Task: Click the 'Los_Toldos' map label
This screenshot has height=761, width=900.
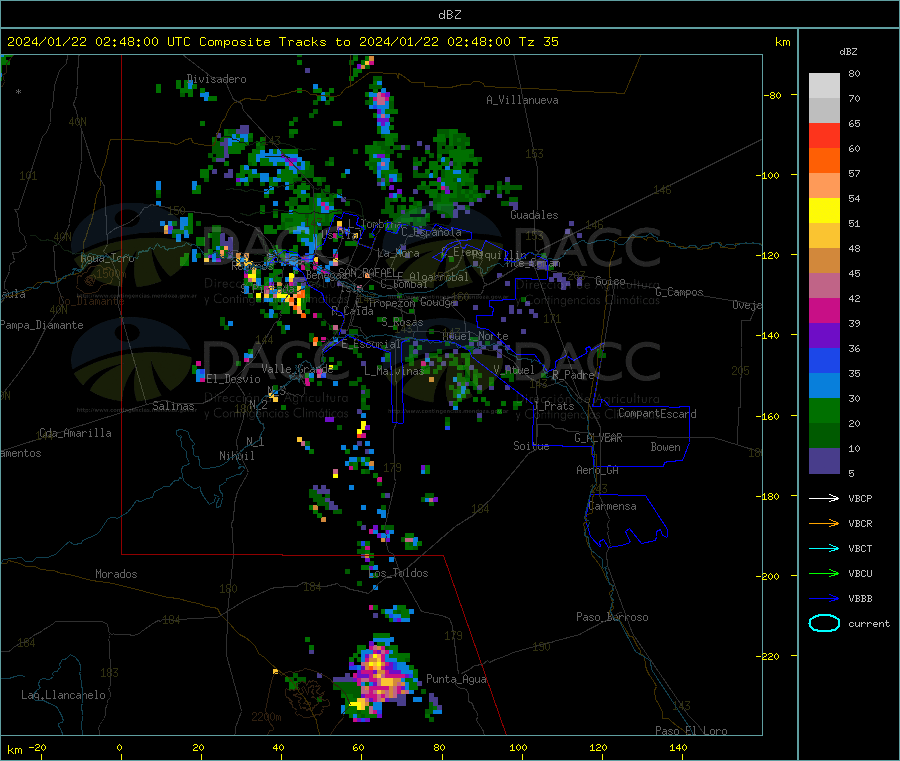Action: tap(398, 573)
